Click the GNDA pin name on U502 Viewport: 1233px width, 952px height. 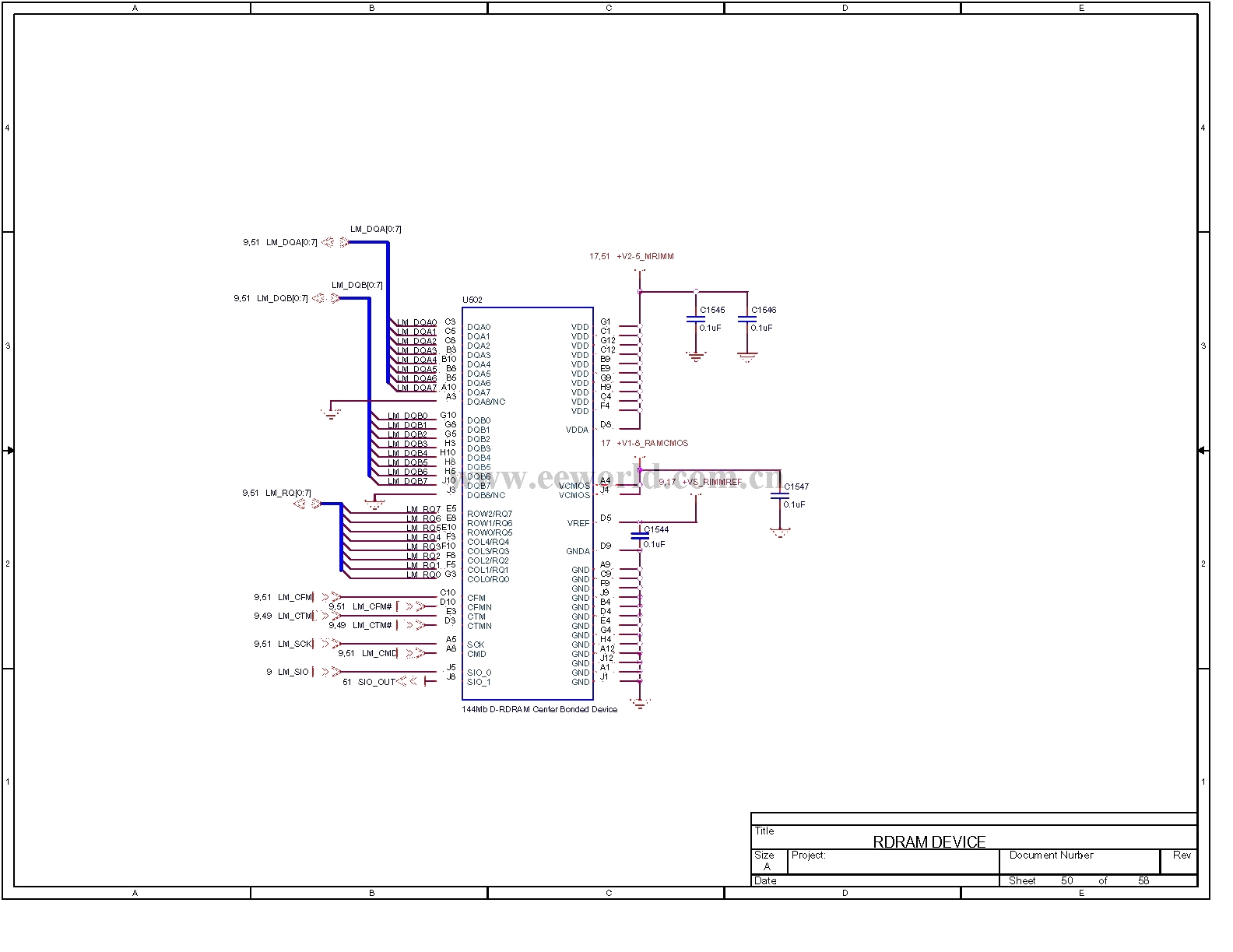[x=578, y=551]
